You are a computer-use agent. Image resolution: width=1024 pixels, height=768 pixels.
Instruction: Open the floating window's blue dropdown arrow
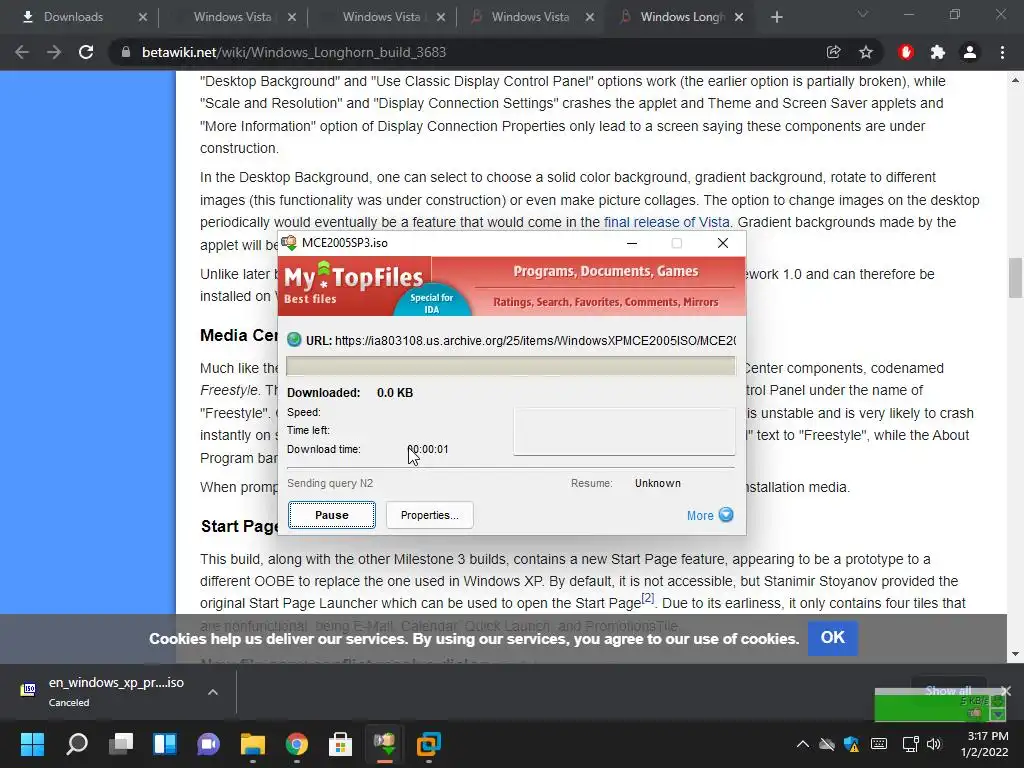[x=998, y=714]
